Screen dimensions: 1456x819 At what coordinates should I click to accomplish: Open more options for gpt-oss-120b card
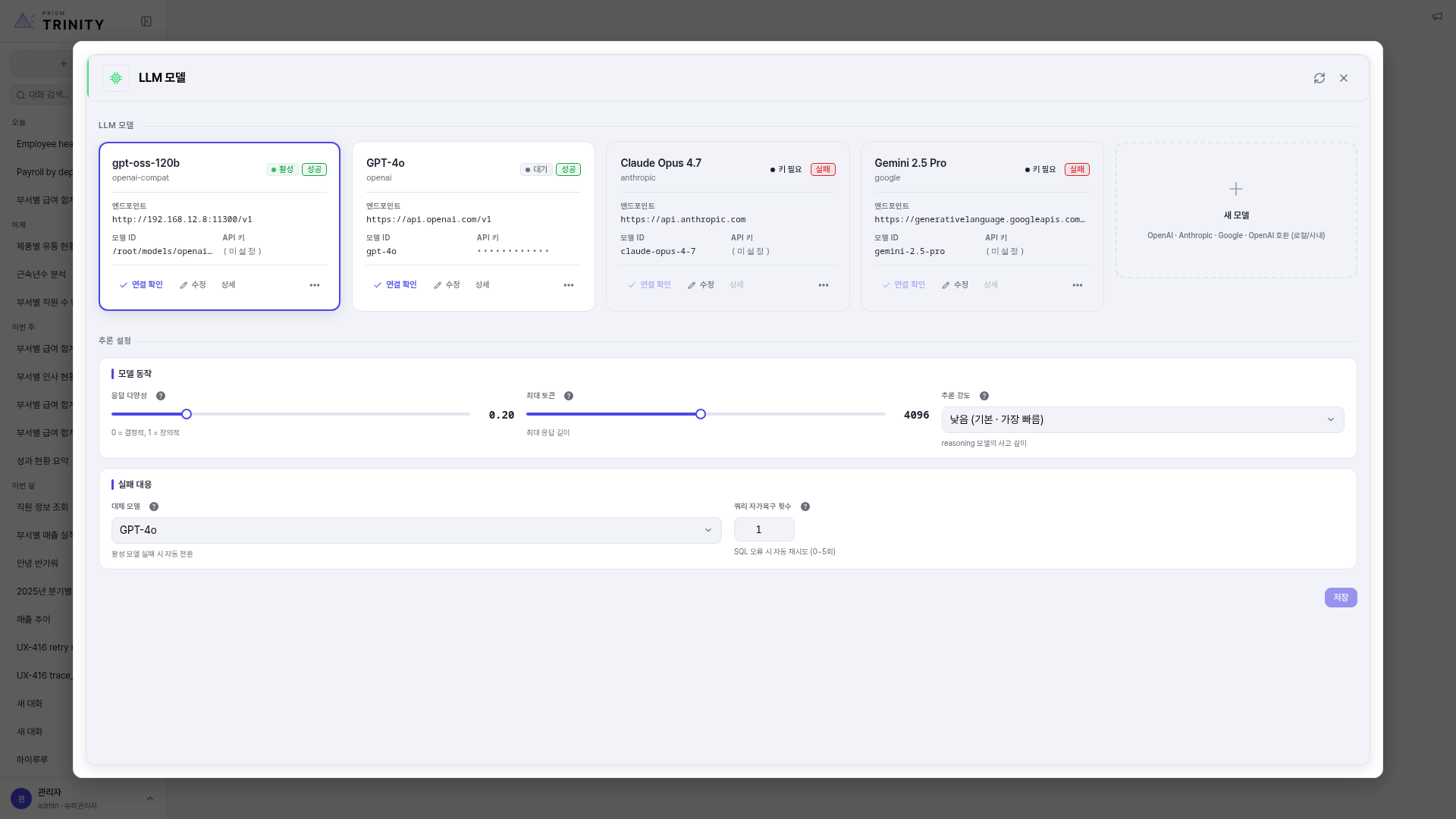tap(315, 285)
